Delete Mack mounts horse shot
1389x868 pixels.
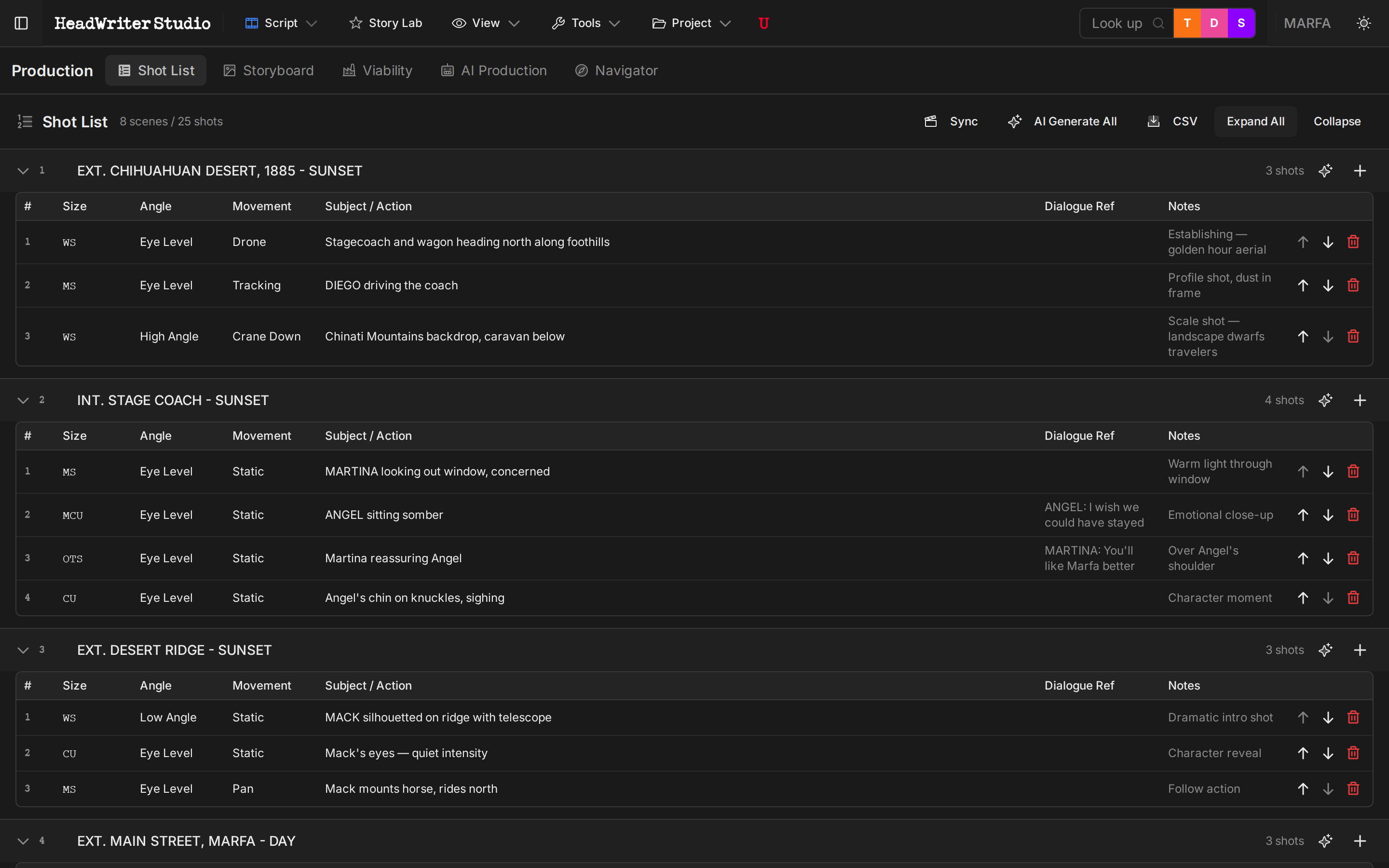[x=1353, y=789]
